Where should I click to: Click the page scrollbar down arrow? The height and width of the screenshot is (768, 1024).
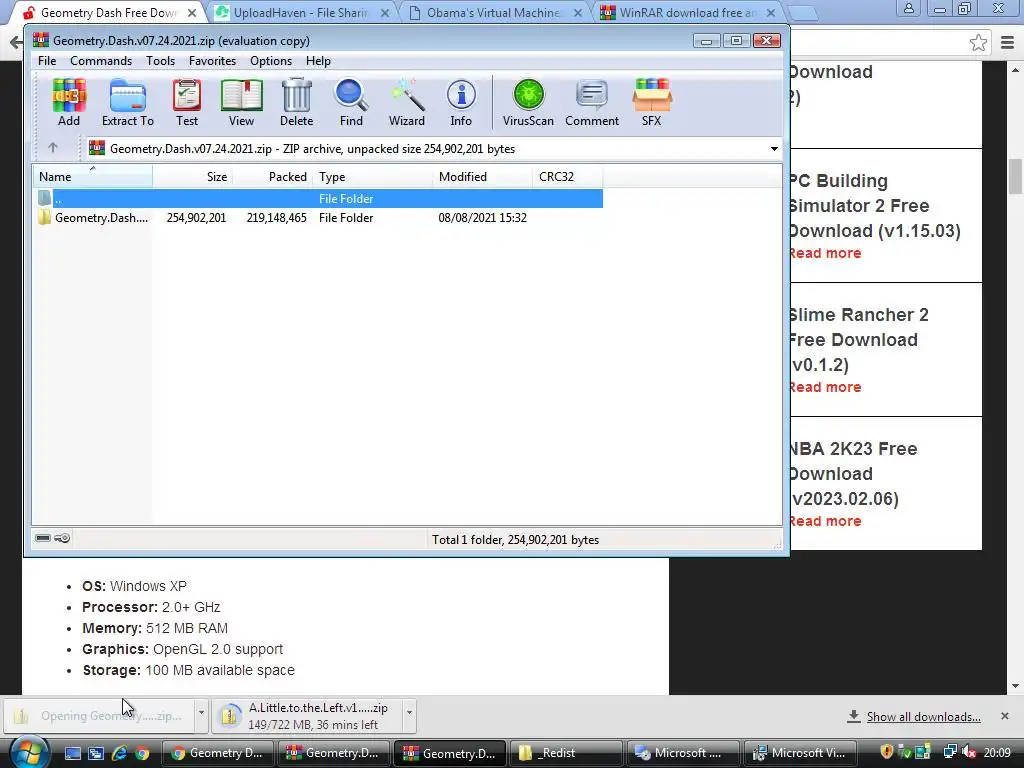tap(1016, 686)
